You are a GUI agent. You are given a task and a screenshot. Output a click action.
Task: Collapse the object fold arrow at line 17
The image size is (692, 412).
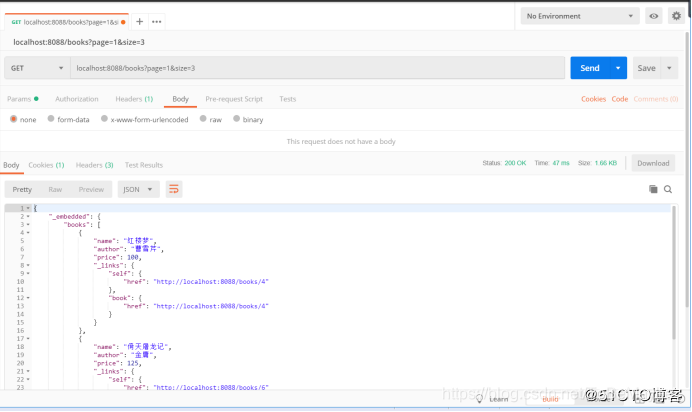(x=28, y=339)
